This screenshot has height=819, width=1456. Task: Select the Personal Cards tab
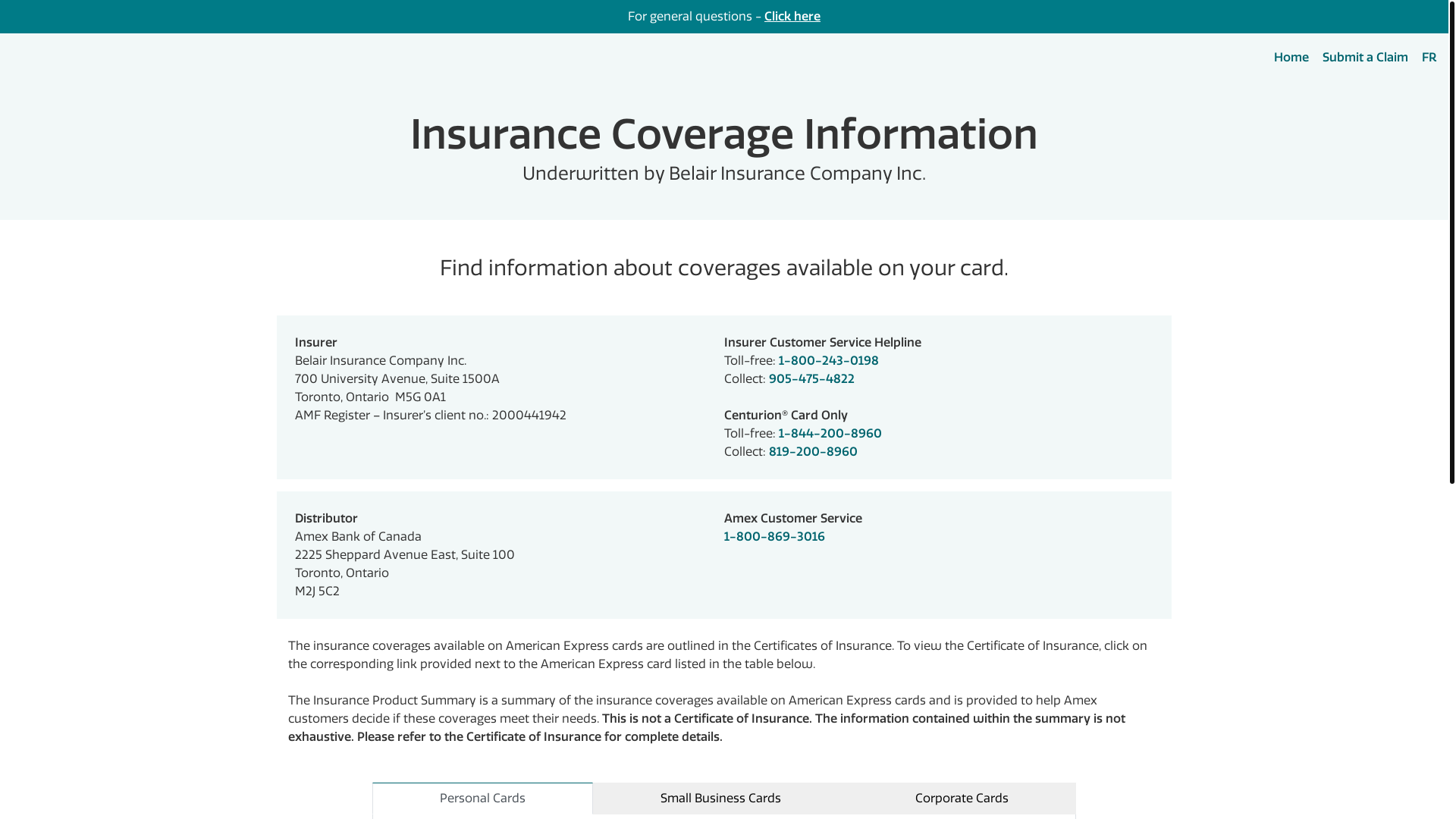coord(482,799)
